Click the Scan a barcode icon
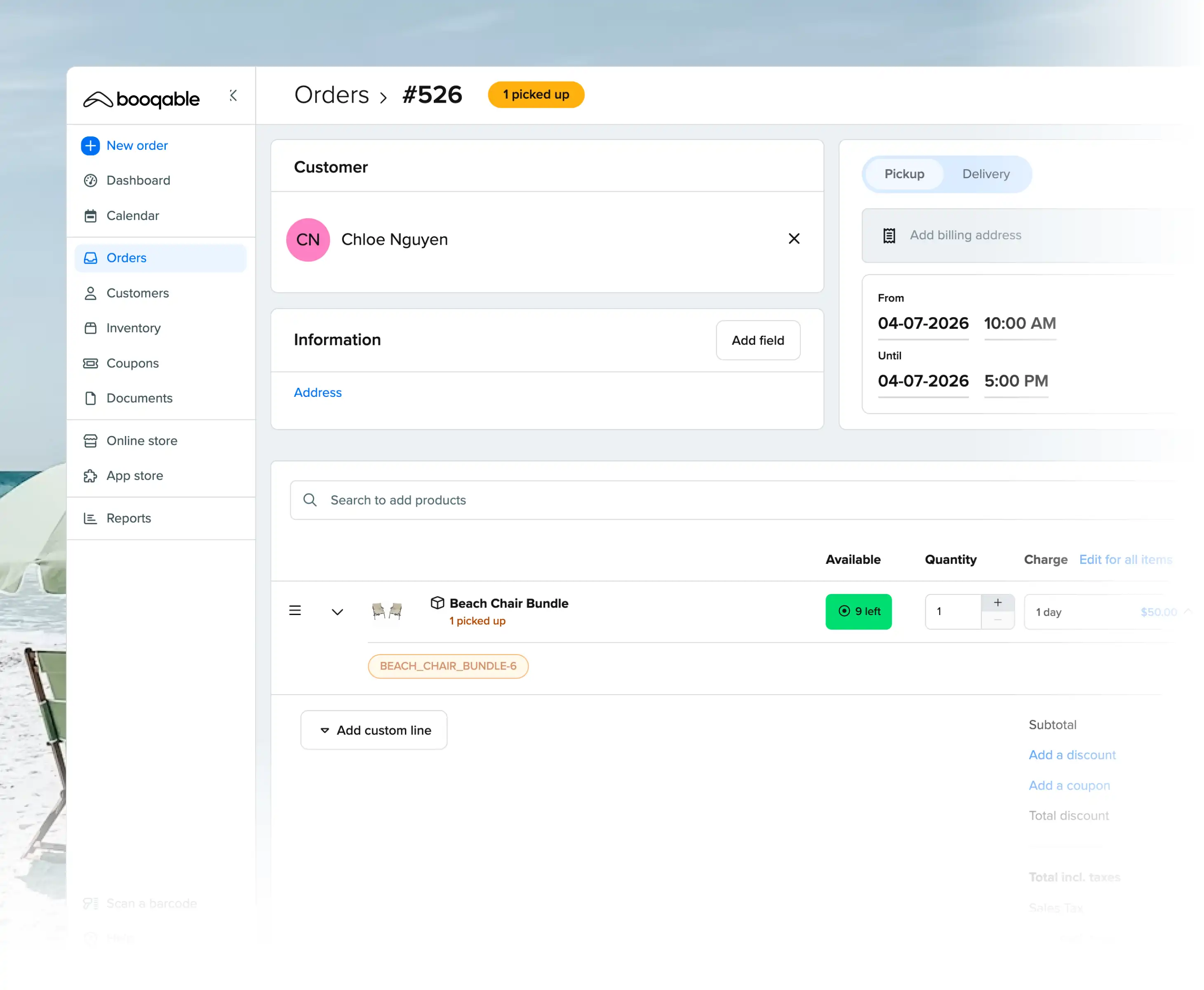Viewport: 1204px width, 990px height. tap(90, 903)
